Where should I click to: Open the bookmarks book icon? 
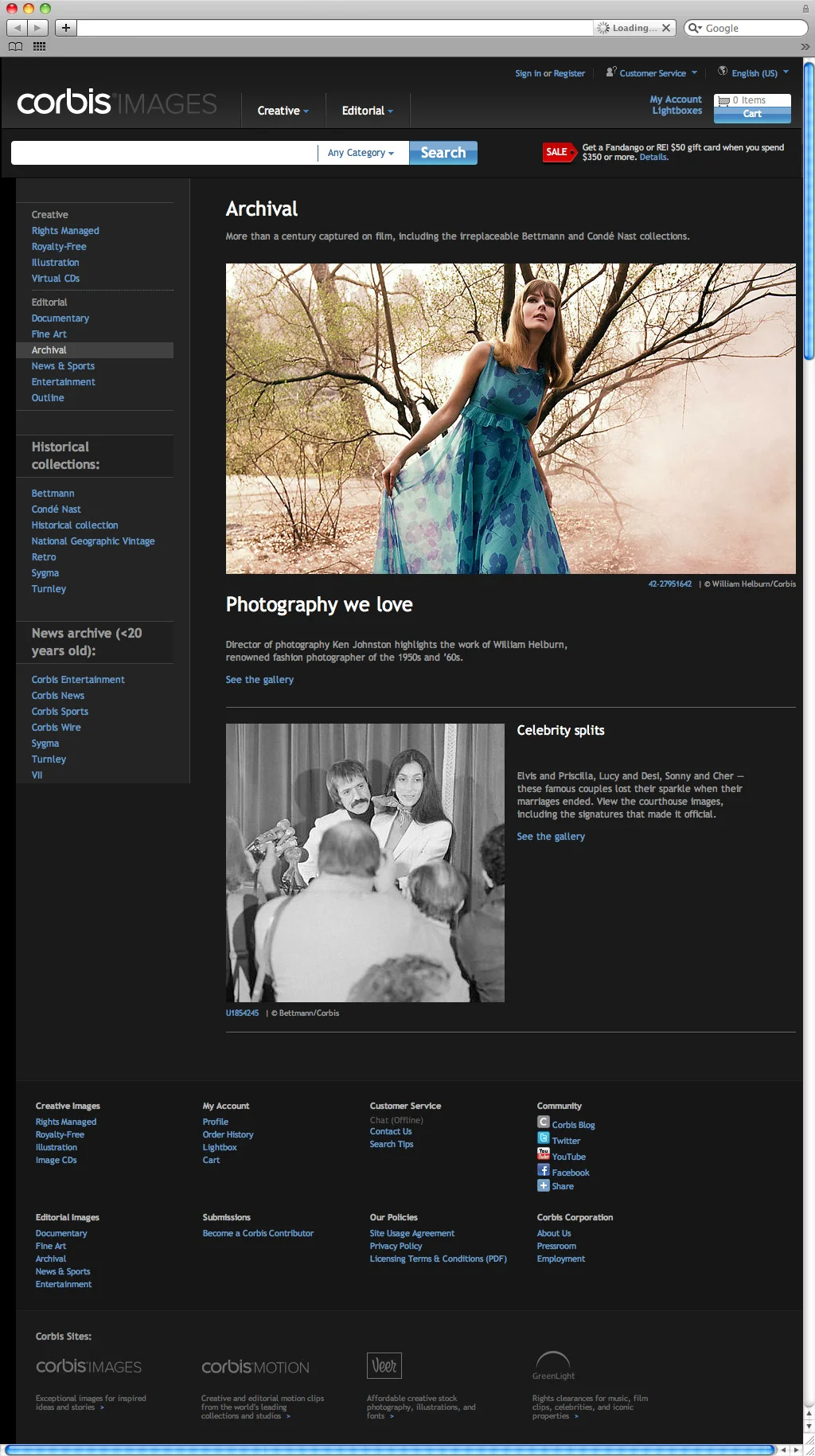pos(15,47)
